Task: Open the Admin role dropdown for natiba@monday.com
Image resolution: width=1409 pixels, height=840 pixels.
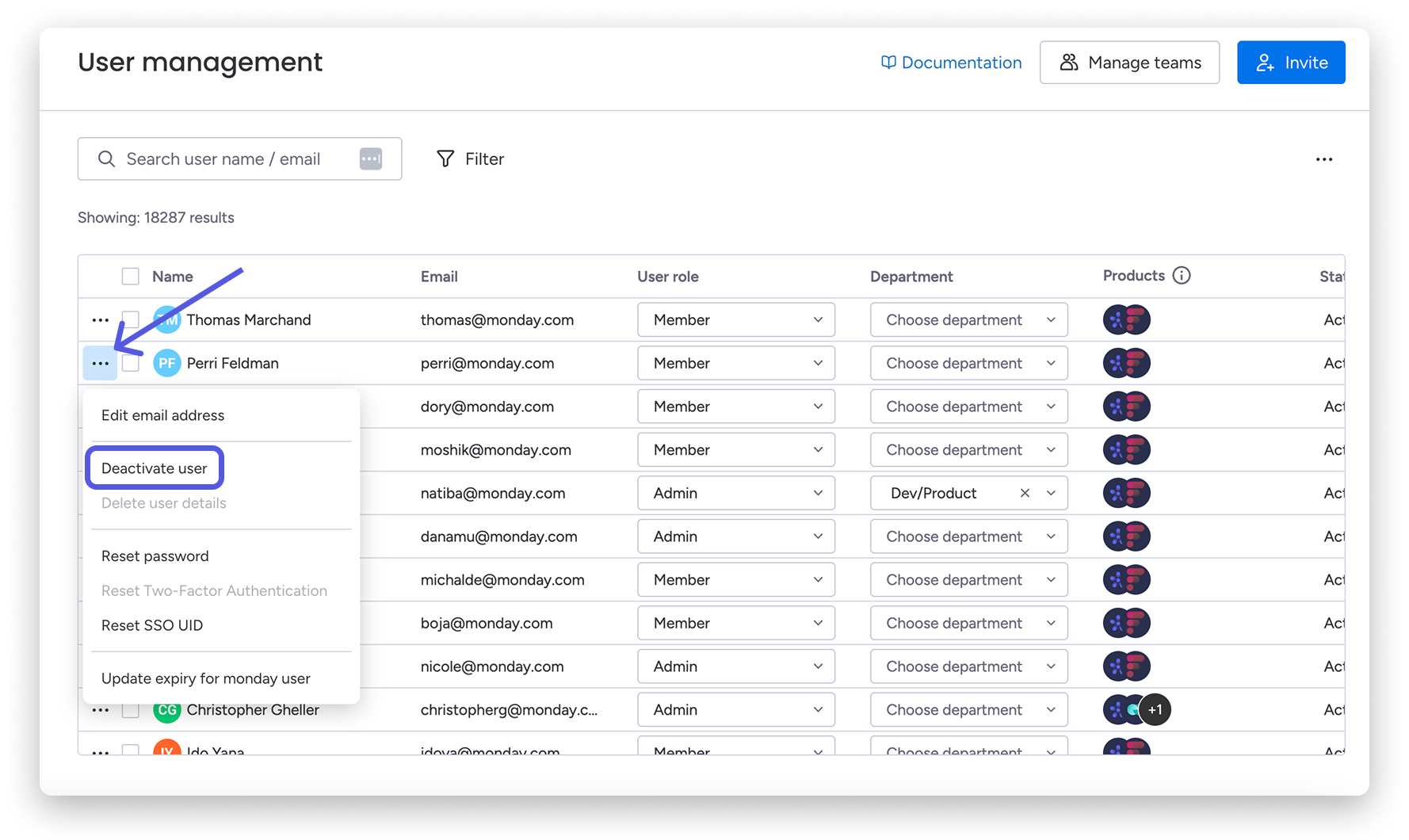Action: pos(736,494)
